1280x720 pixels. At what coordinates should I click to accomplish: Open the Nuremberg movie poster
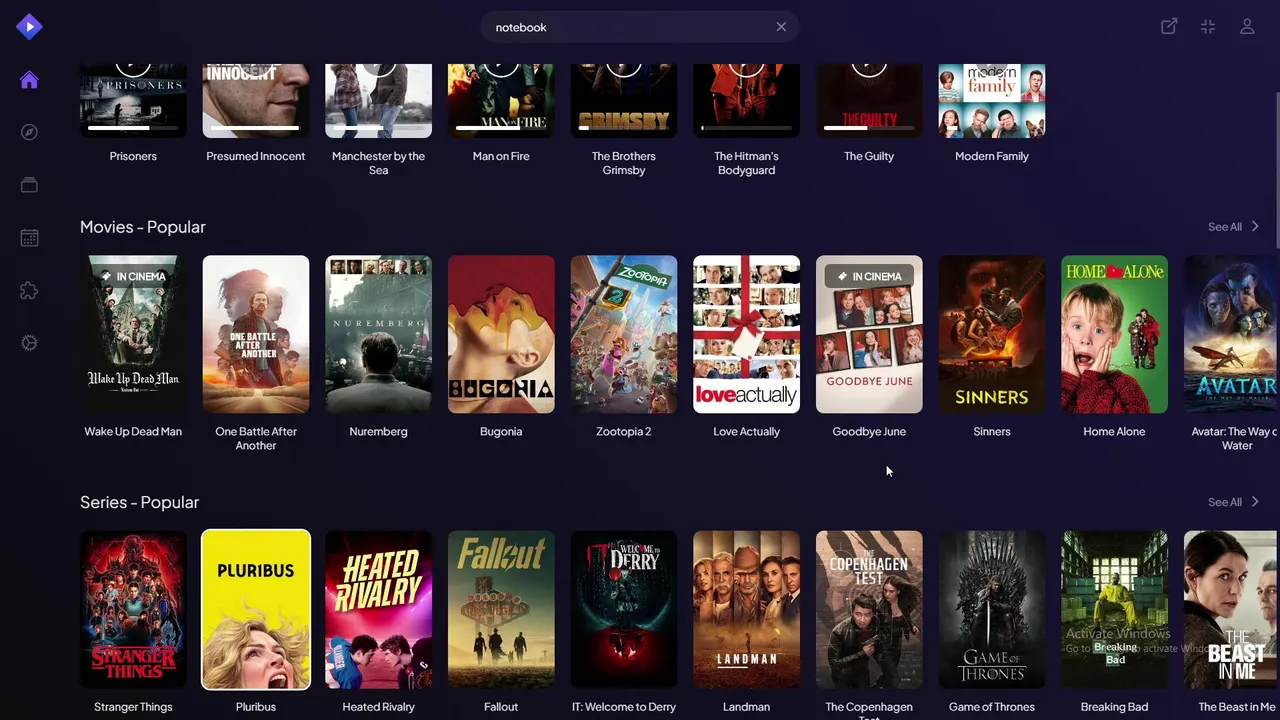pos(378,334)
